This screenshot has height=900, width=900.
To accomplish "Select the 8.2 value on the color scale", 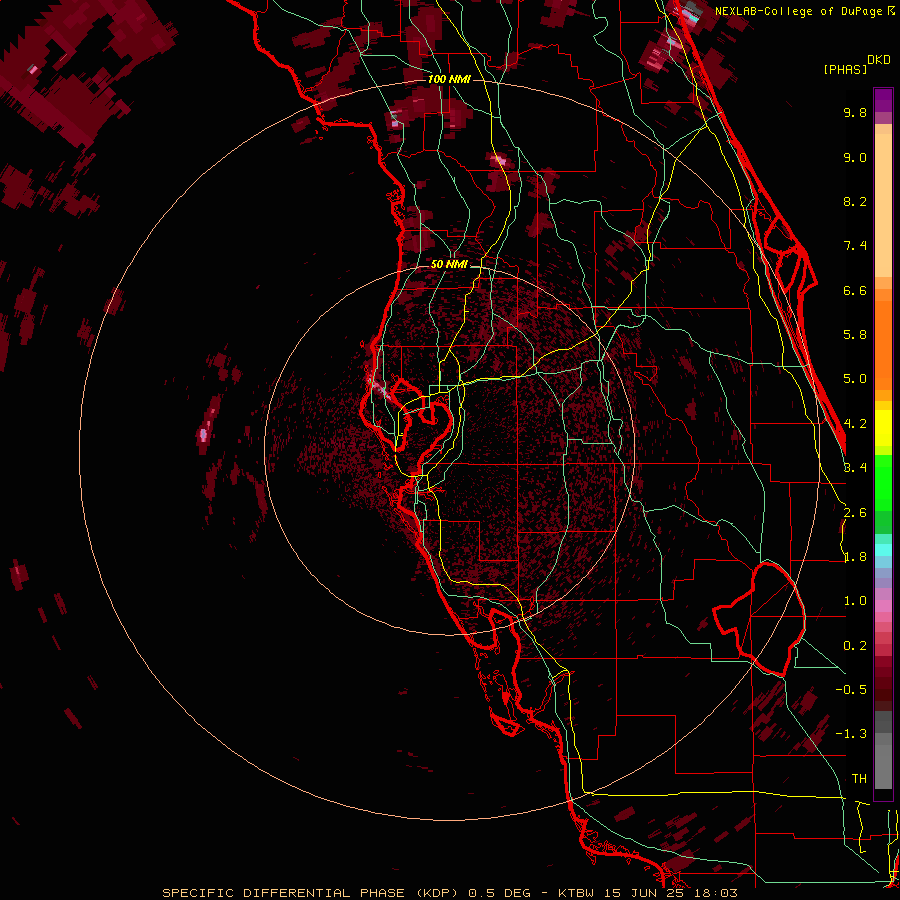I will coord(855,201).
